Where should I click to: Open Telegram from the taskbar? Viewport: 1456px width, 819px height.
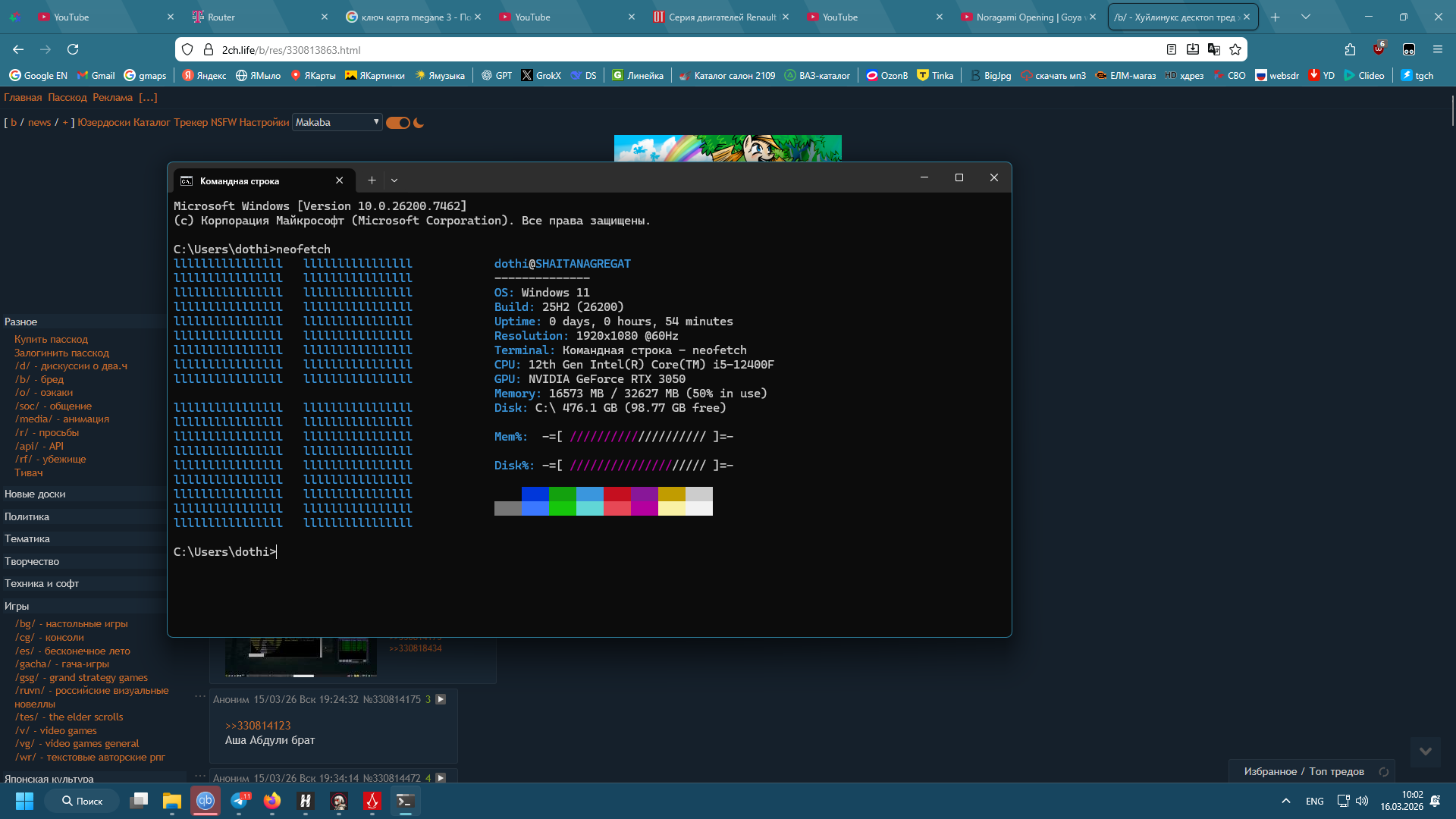pos(240,801)
